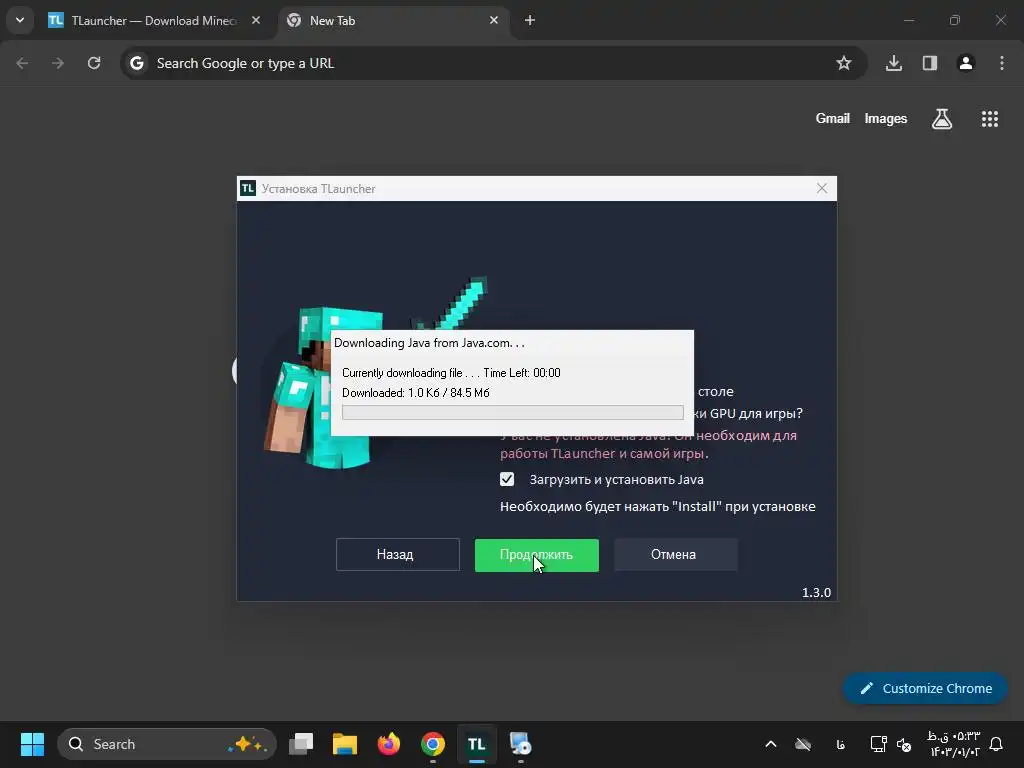This screenshot has height=768, width=1024.
Task: Close the TLauncher installer window
Action: [822, 189]
